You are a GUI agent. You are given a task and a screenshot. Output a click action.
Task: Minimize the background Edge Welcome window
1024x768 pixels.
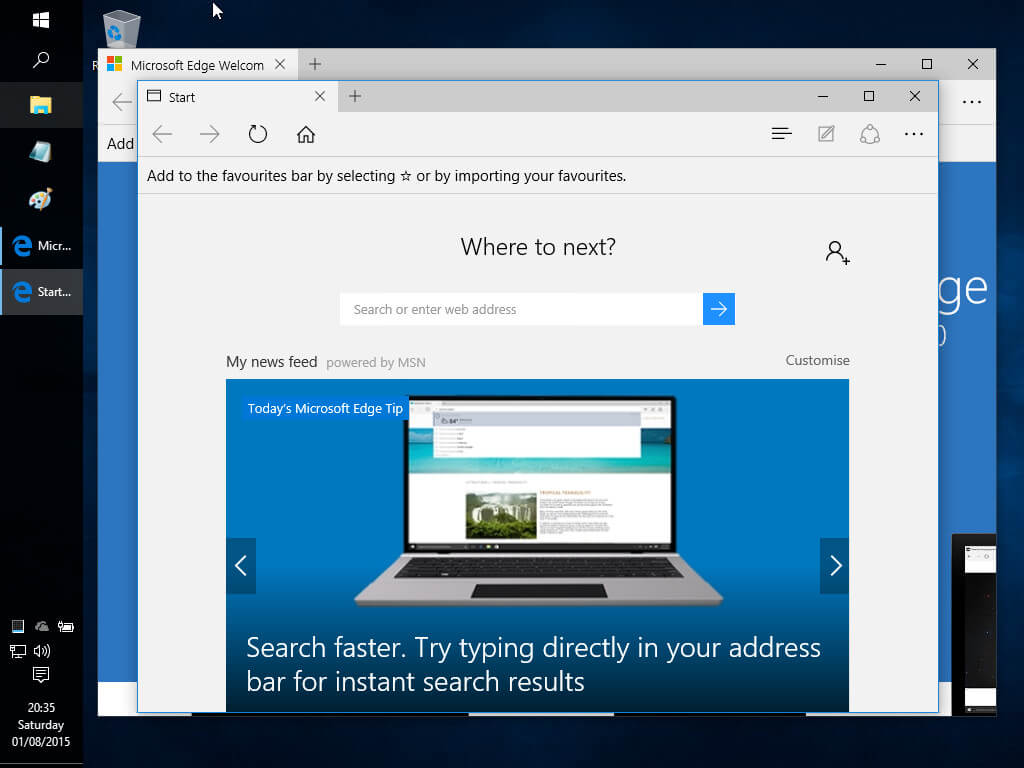point(881,64)
